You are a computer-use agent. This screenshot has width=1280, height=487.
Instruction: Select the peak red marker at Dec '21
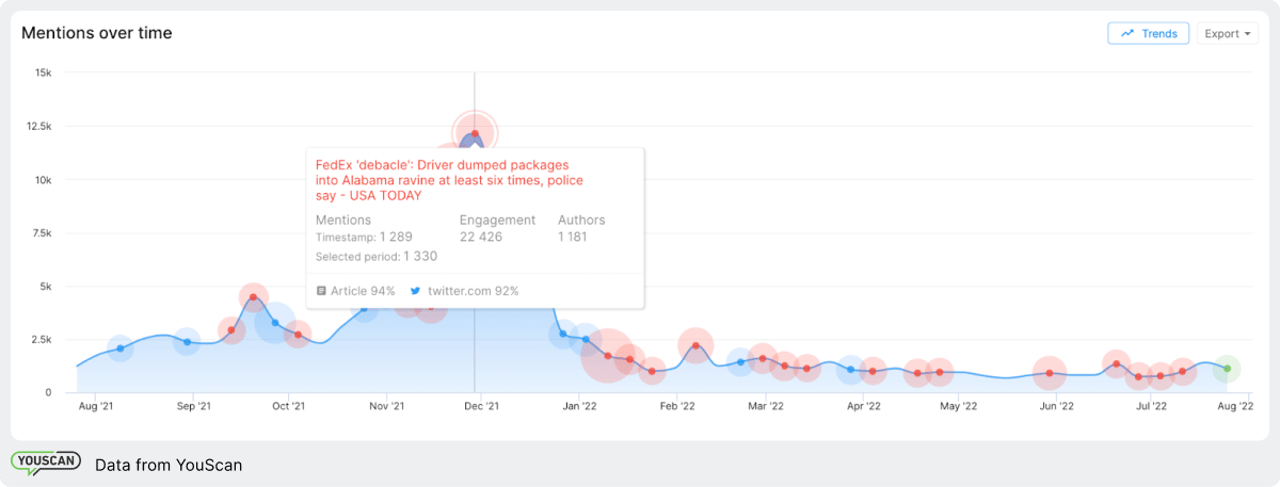[x=475, y=133]
